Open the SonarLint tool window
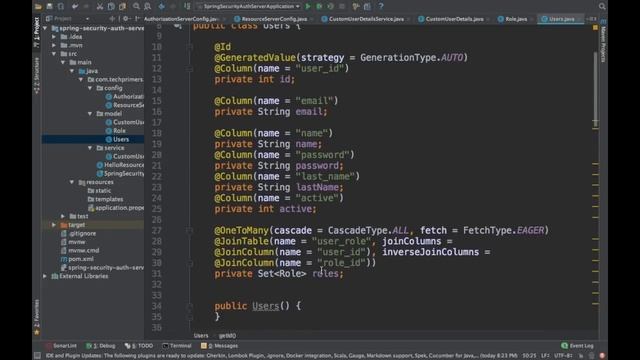Viewport: 640px width, 360px height. [x=61, y=346]
